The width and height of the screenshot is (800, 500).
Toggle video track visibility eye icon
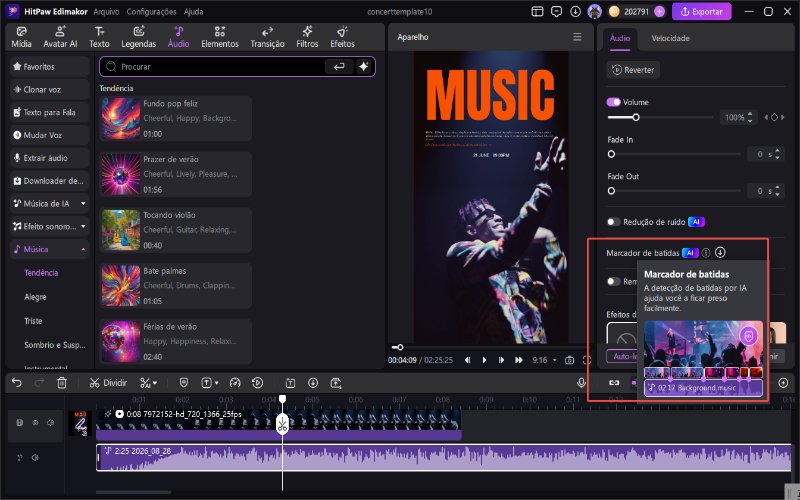[x=35, y=422]
